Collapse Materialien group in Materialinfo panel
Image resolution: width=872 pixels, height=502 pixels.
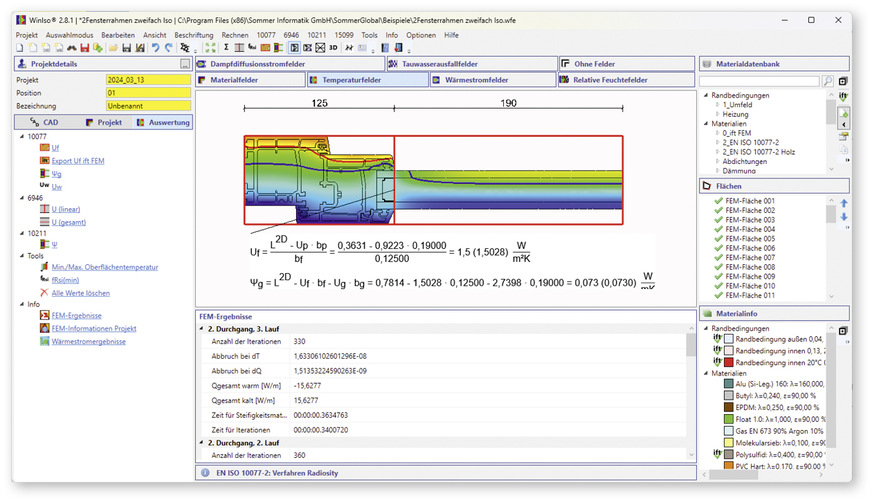tap(706, 373)
